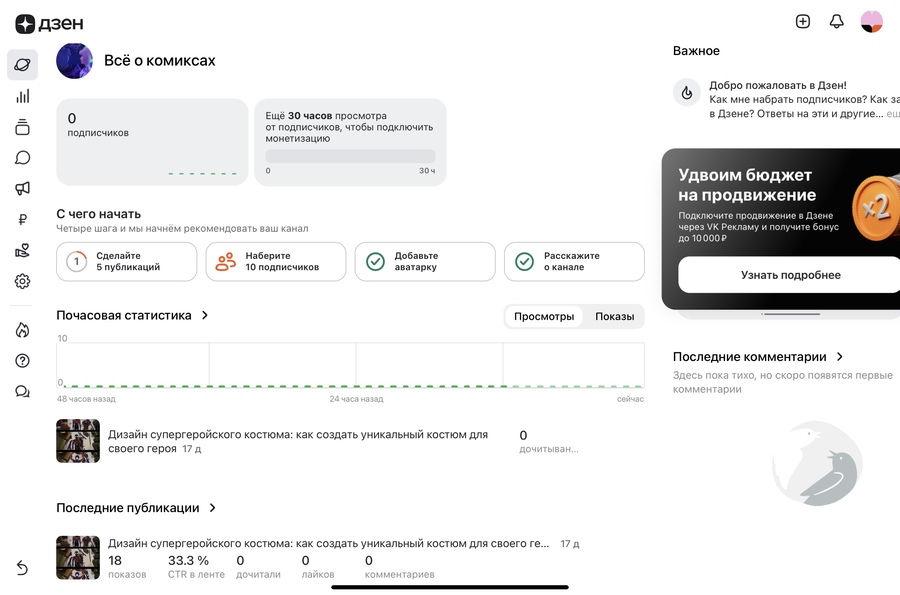The height and width of the screenshot is (595, 900).
Task: Open the settings gear in sidebar
Action: pos(22,282)
